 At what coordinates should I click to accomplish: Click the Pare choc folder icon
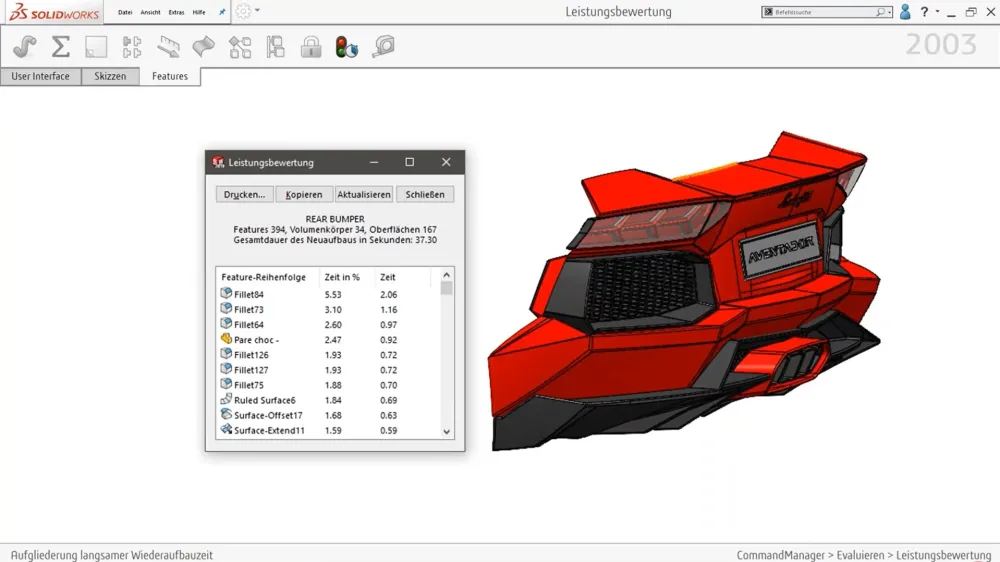click(226, 339)
